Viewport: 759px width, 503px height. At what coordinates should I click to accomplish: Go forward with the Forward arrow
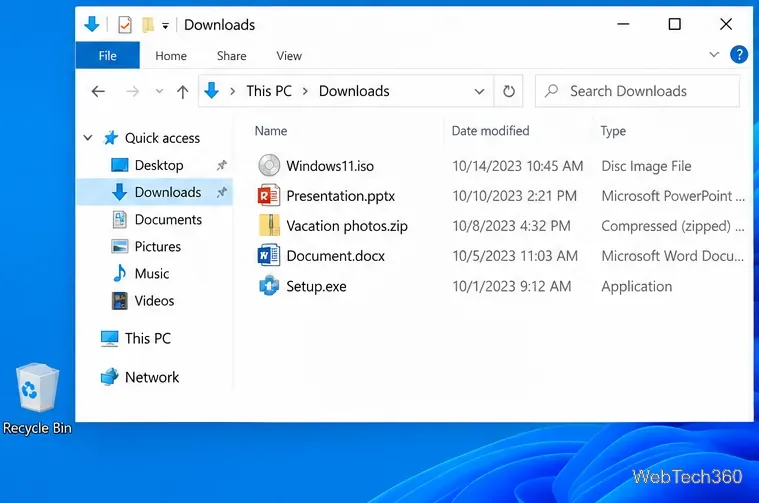click(x=132, y=91)
